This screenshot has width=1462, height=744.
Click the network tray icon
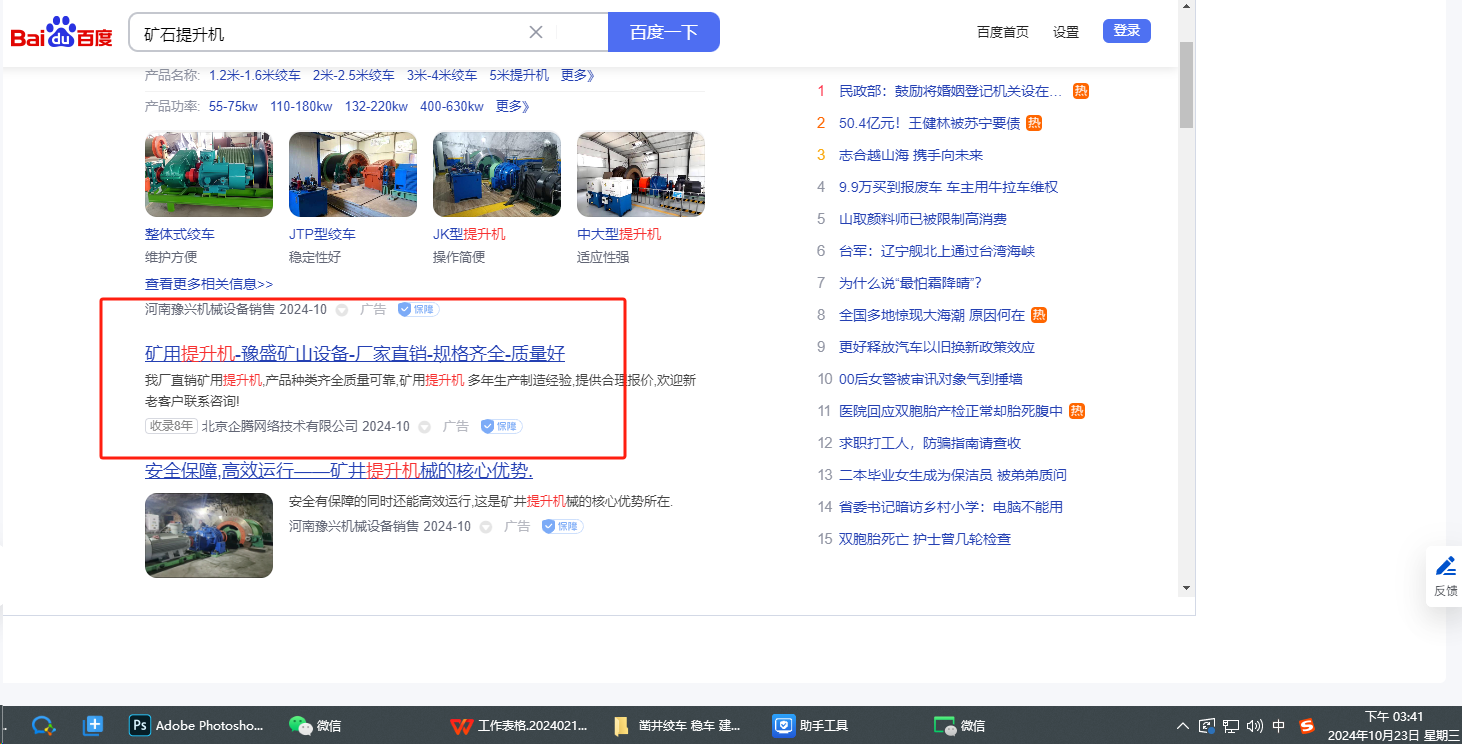coord(1231,726)
